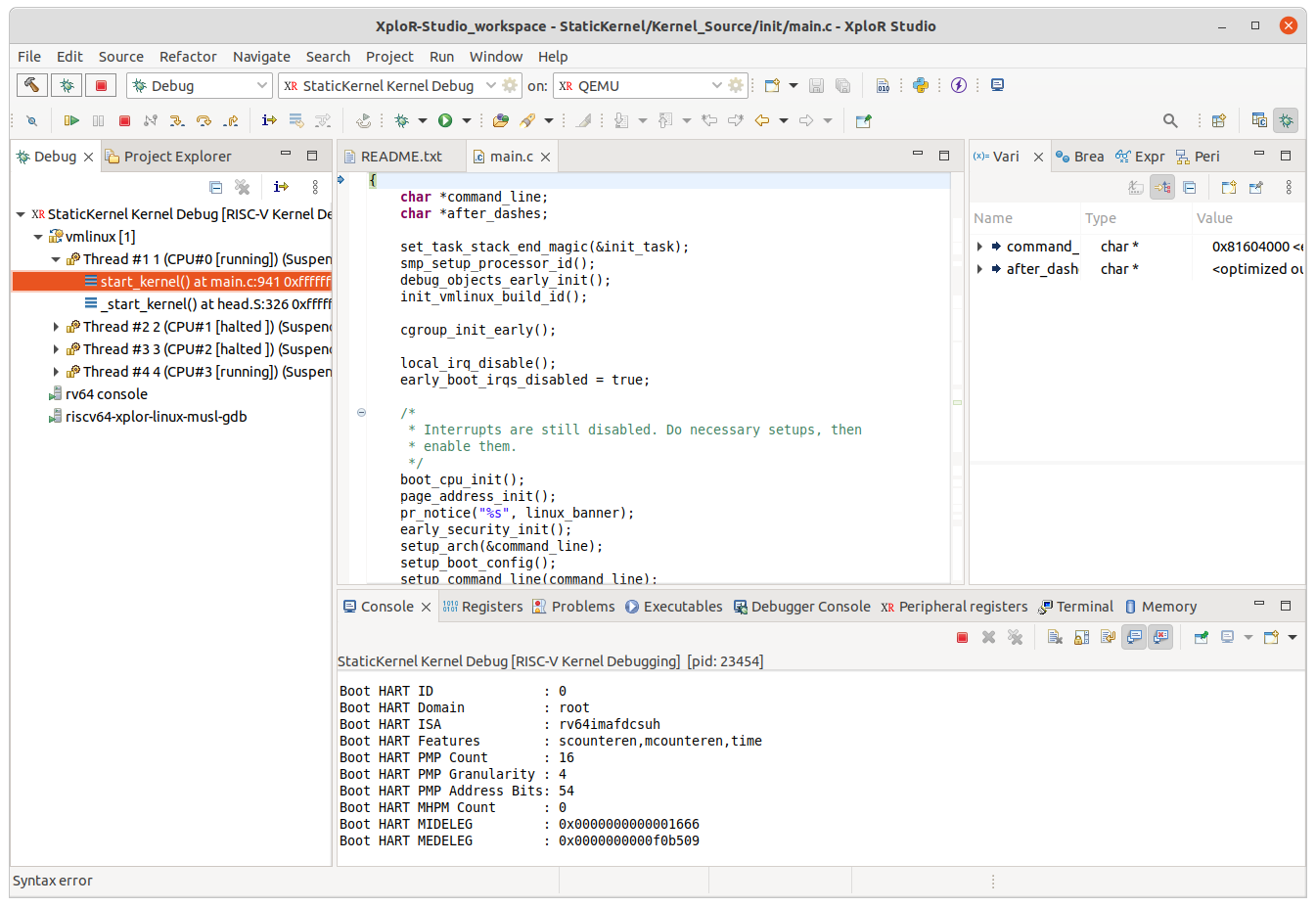Click the Step Return icon

pos(230,120)
